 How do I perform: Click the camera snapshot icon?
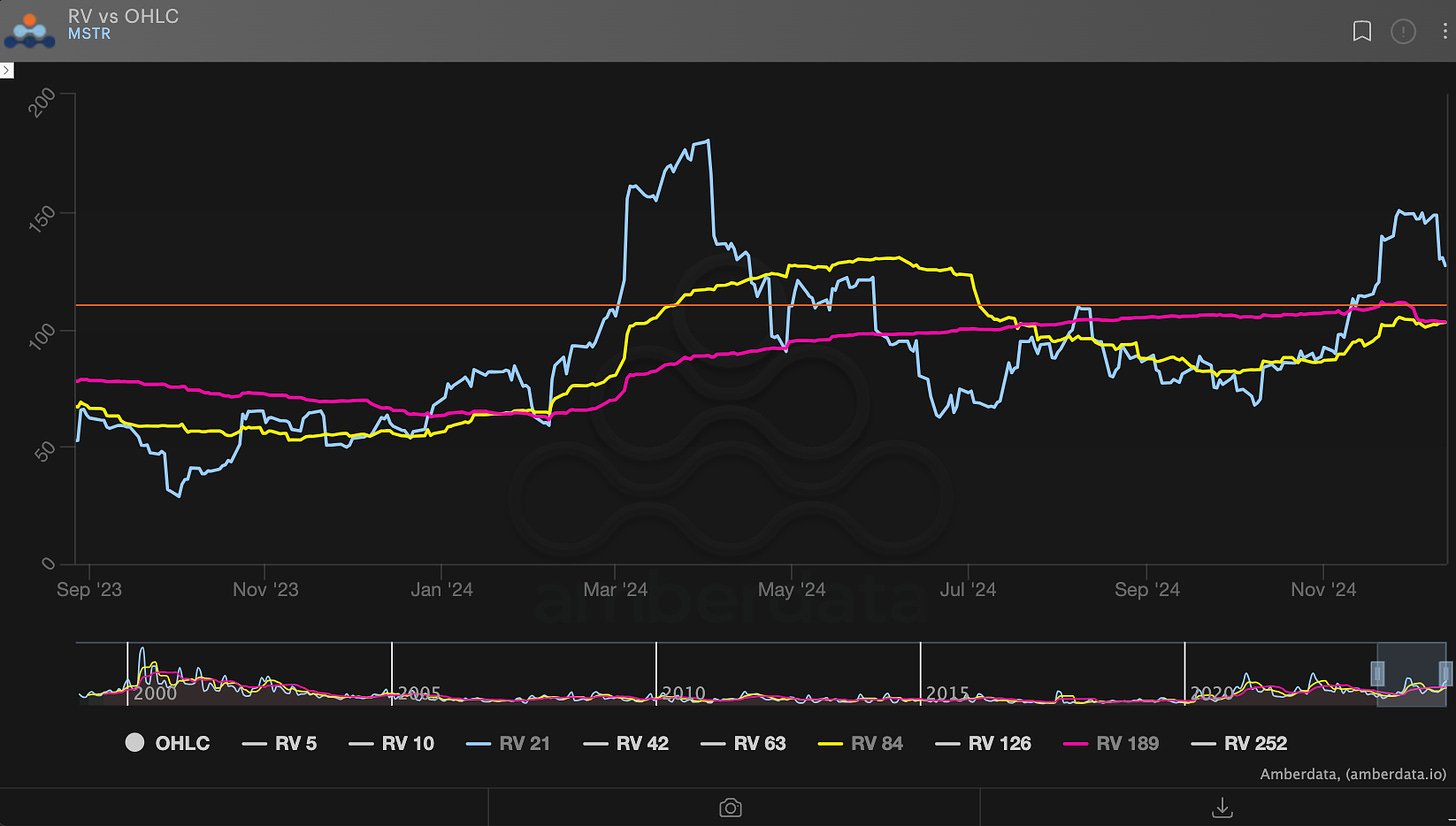pyautogui.click(x=731, y=807)
